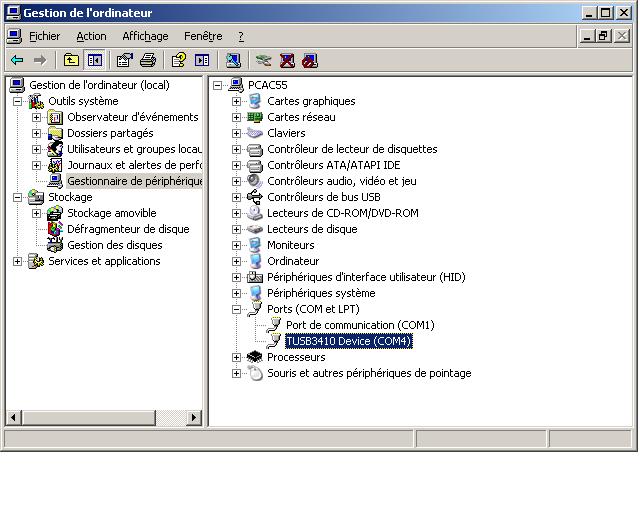Click the Claviers keyboard icon
The height and width of the screenshot is (512, 640).
pos(255,133)
